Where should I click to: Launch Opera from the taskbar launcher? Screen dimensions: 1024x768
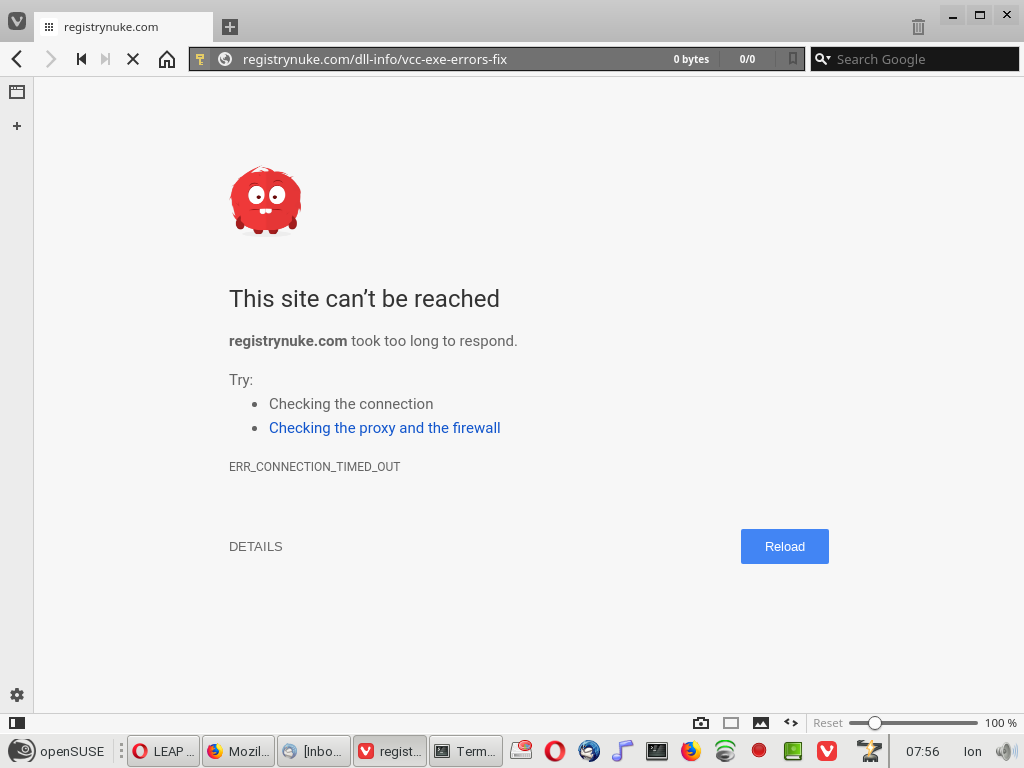(554, 751)
